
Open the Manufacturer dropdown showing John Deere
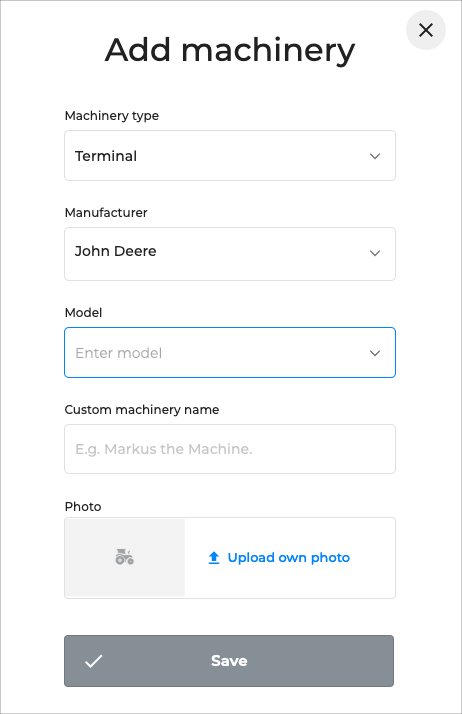pos(230,254)
